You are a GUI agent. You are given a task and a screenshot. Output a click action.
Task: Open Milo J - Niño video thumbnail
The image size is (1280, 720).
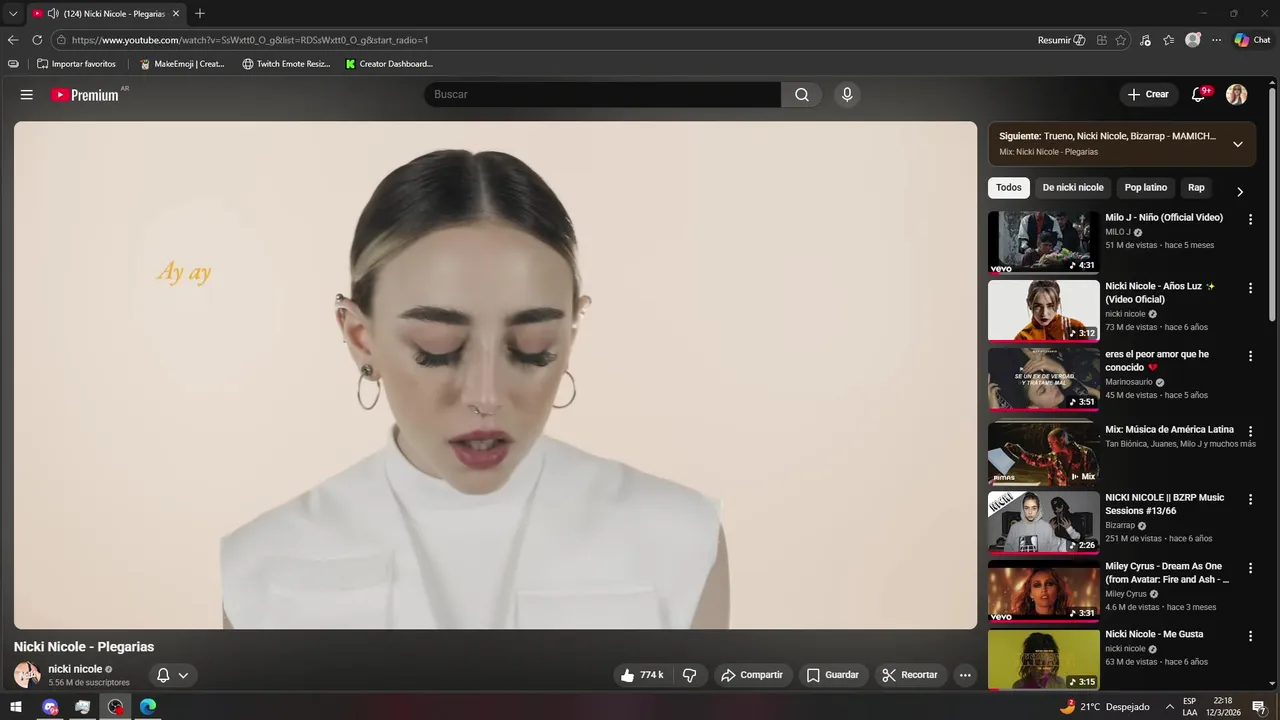[1043, 241]
